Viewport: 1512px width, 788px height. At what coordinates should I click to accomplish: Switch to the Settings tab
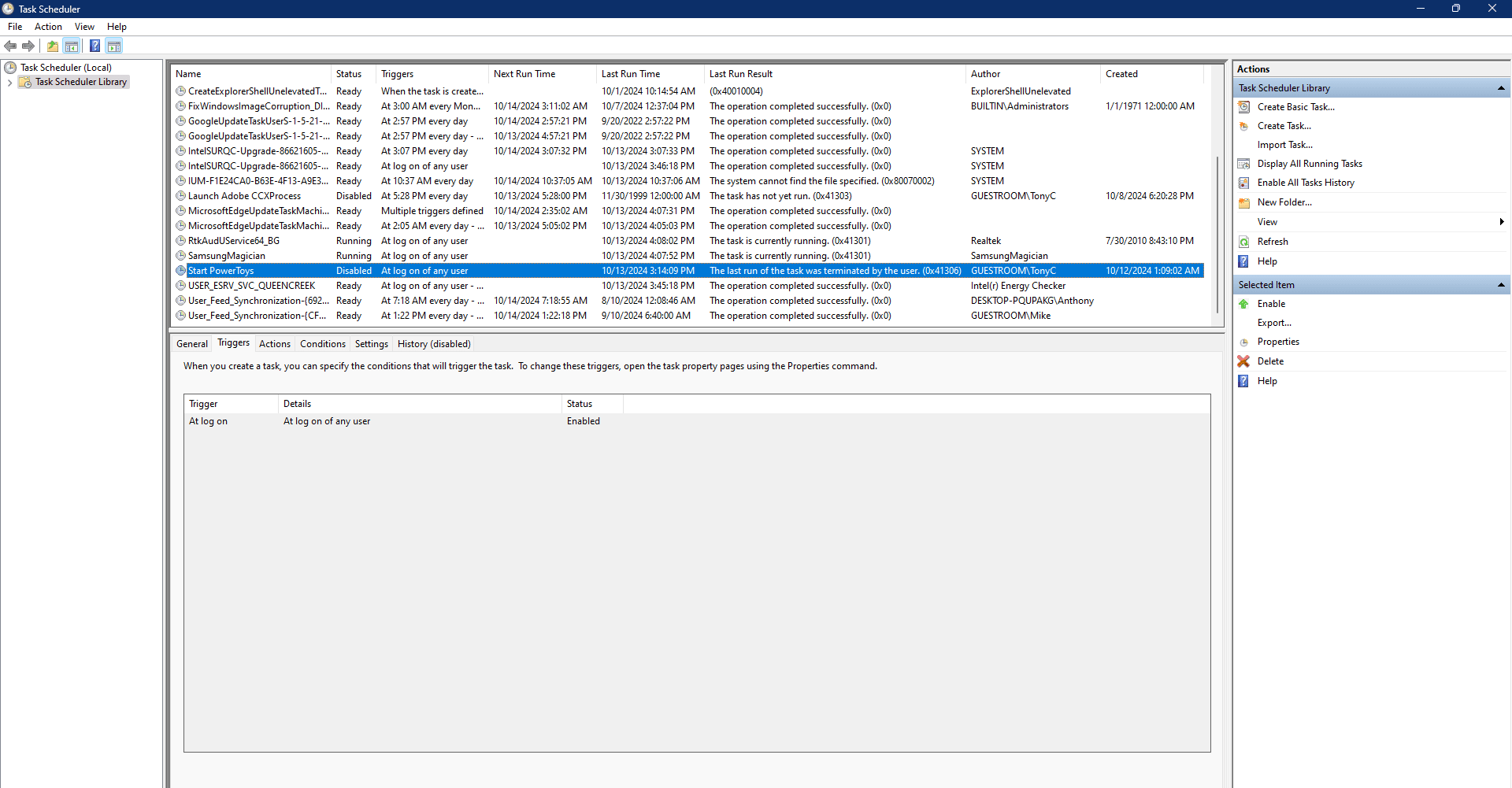tap(372, 344)
